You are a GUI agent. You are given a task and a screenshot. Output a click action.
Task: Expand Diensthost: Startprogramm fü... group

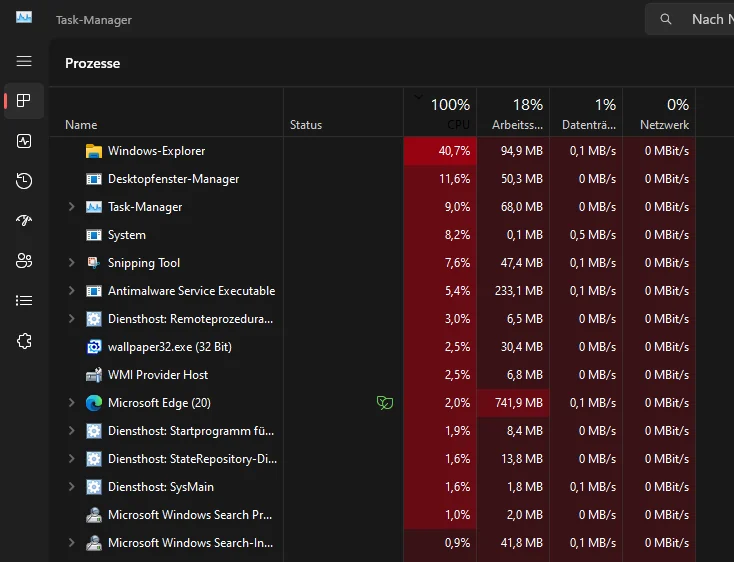[x=71, y=431]
